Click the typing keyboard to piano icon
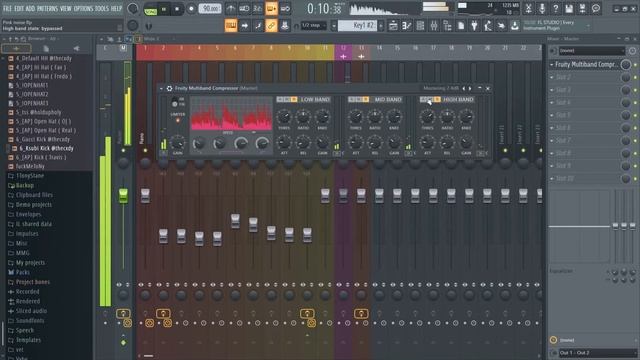640x360 pixels. 231,26
